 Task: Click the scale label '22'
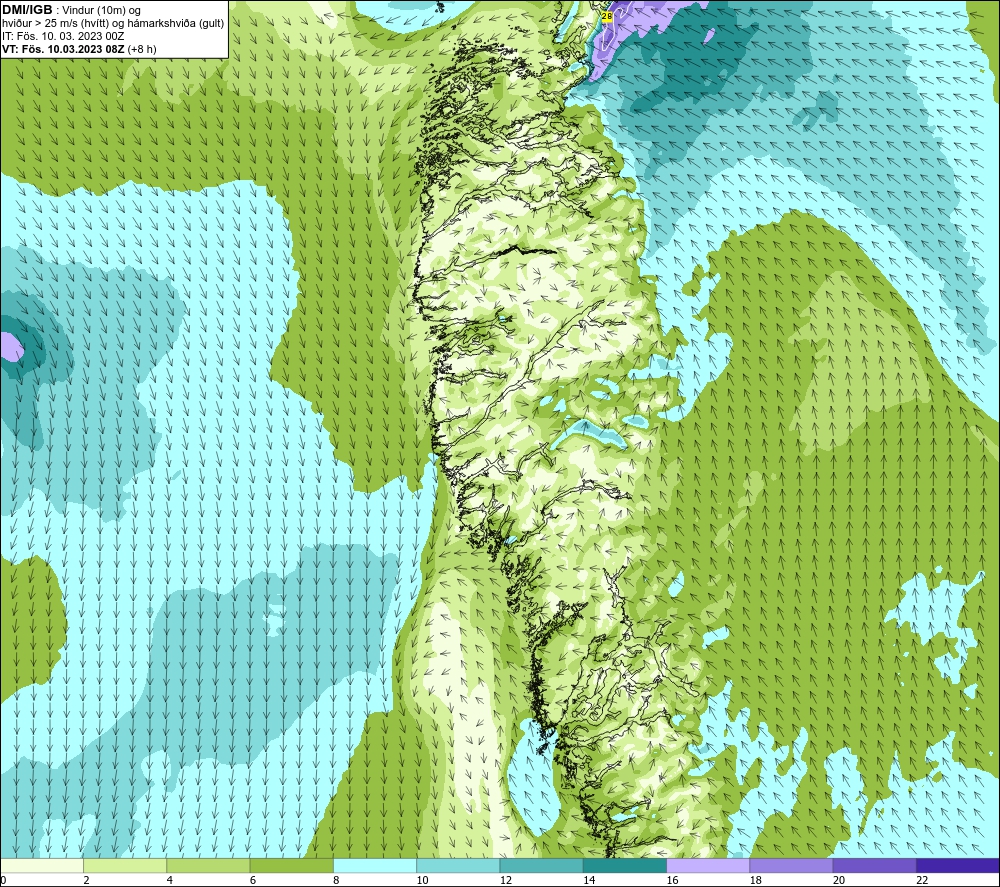[922, 881]
